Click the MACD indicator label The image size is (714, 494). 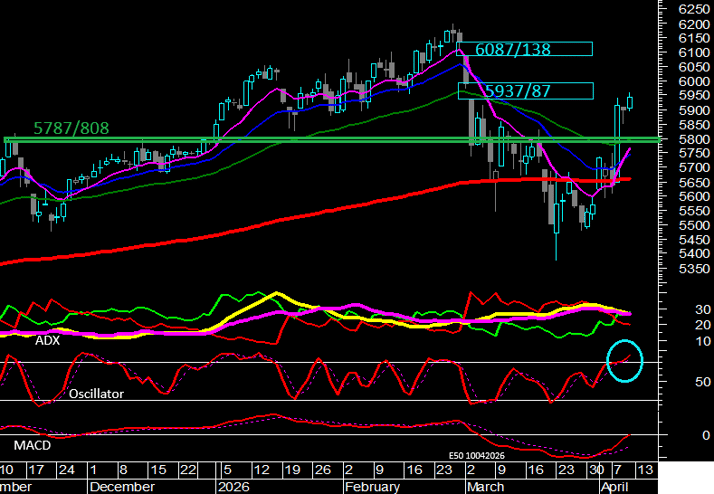coord(31,443)
